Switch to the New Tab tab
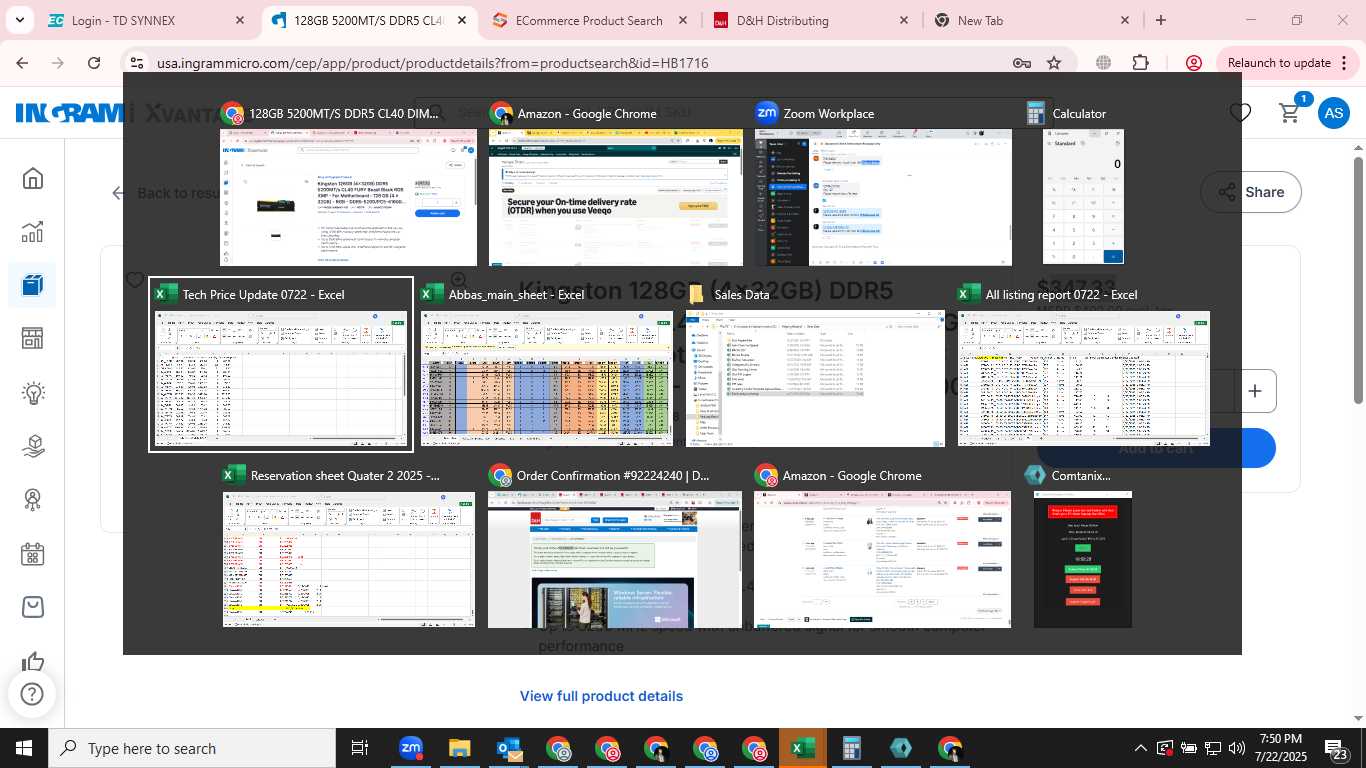Viewport: 1366px width, 768px height. (1032, 20)
